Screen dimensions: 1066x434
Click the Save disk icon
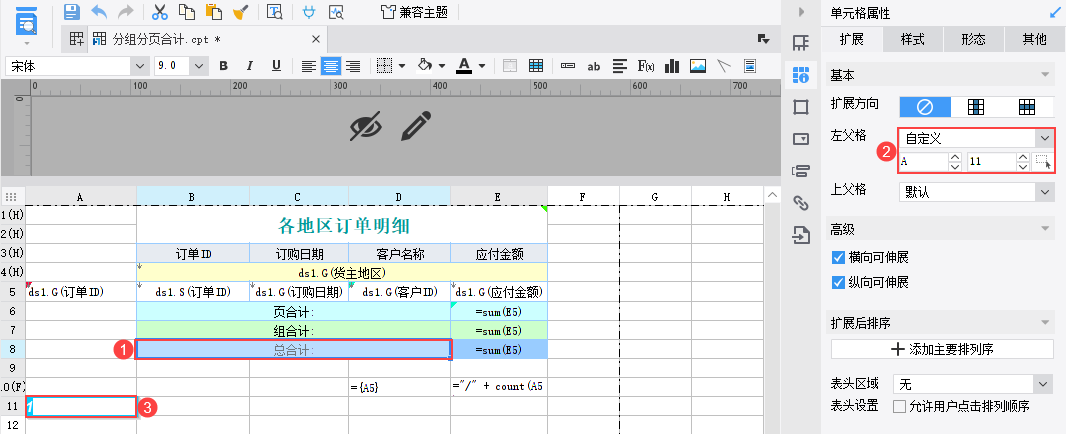coord(72,12)
